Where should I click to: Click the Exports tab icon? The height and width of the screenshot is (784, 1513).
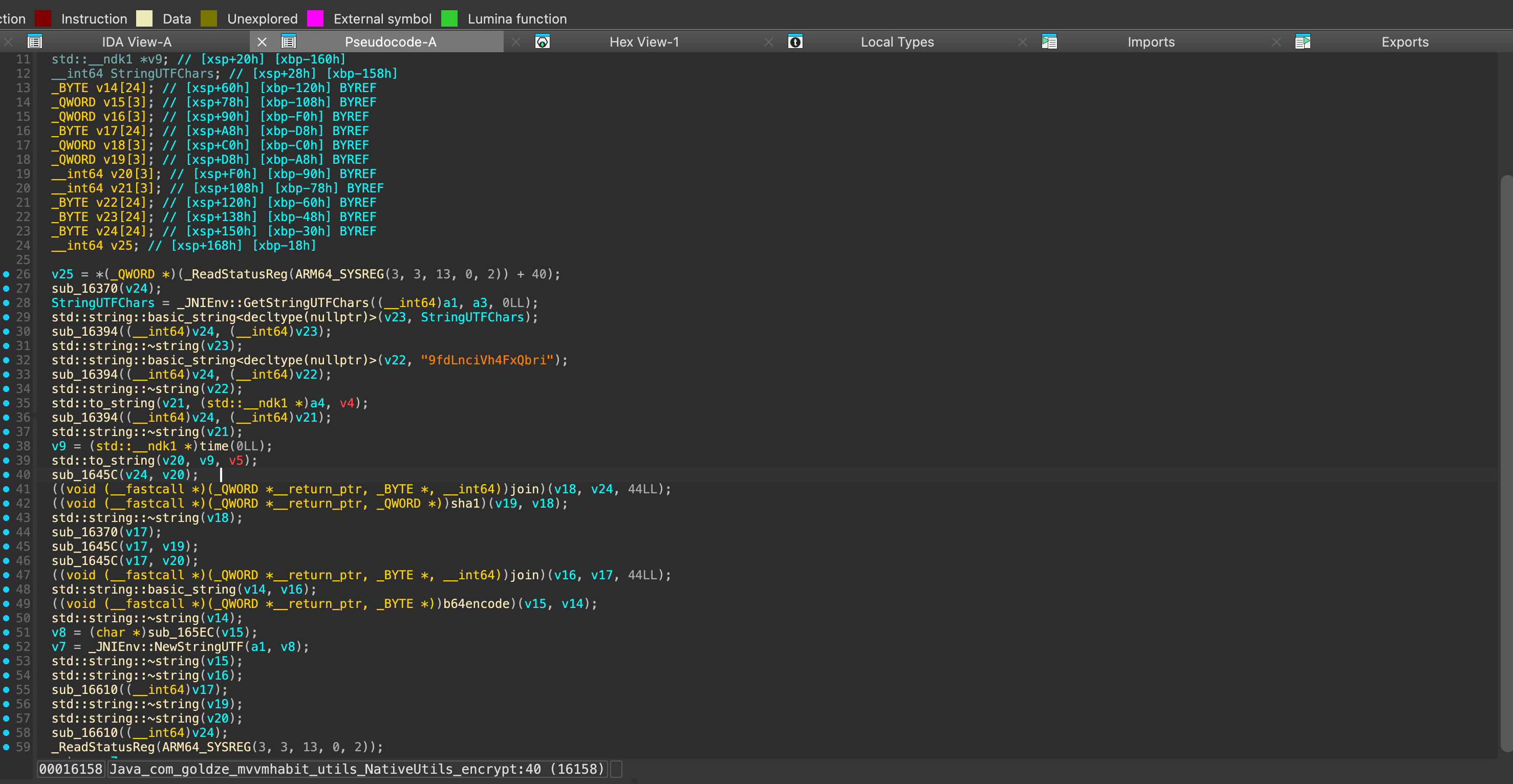[1303, 41]
